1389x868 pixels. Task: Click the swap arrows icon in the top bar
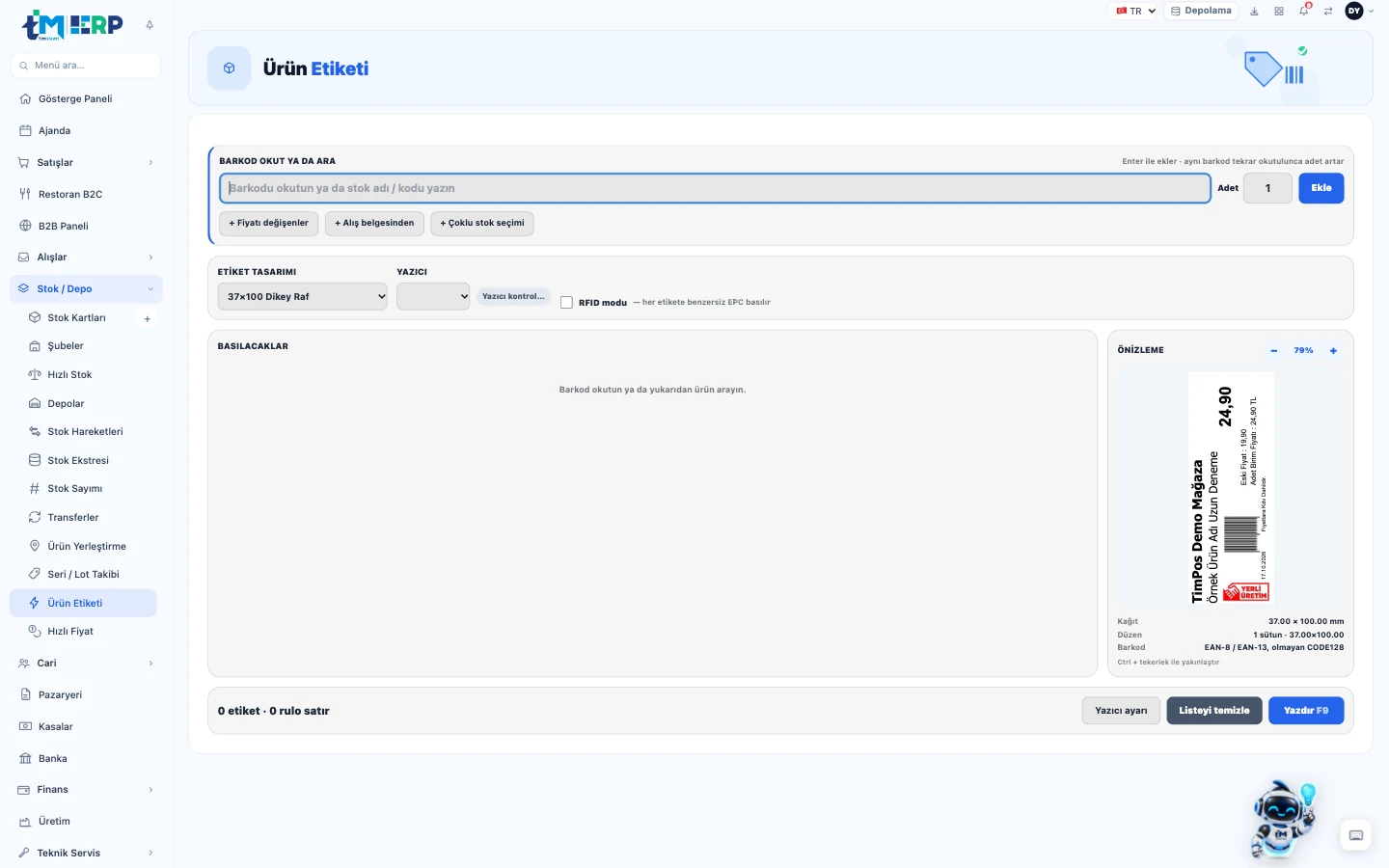click(1328, 12)
